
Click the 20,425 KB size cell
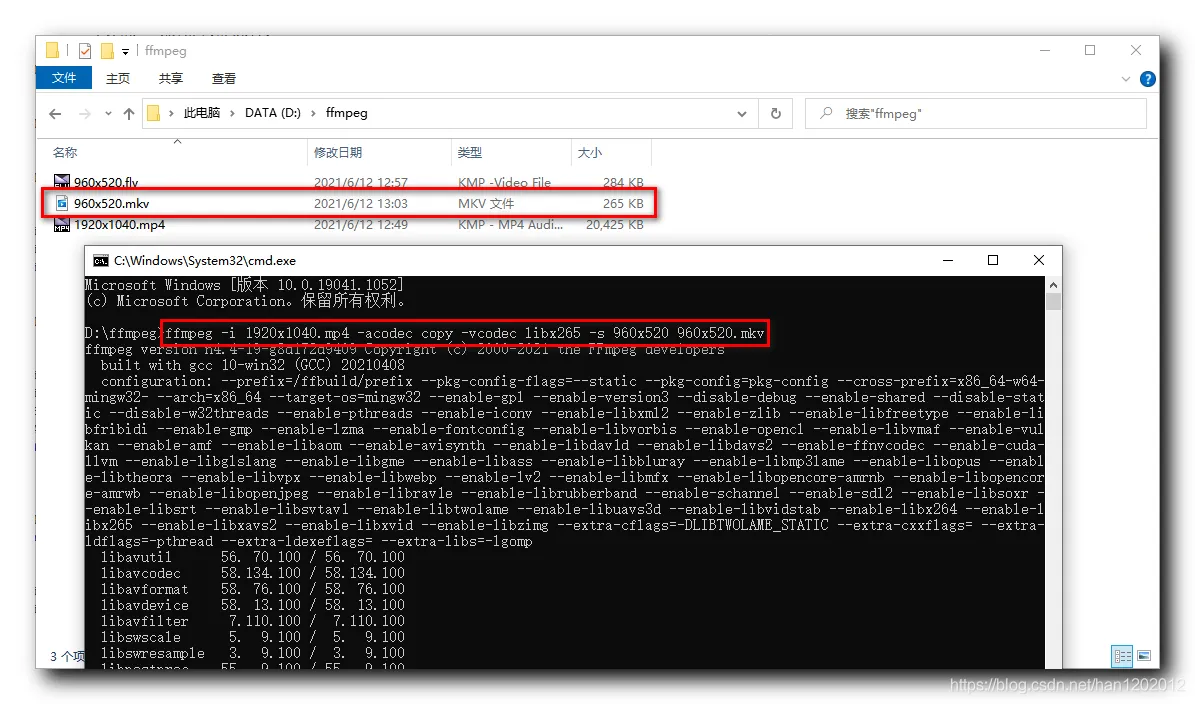click(x=614, y=225)
